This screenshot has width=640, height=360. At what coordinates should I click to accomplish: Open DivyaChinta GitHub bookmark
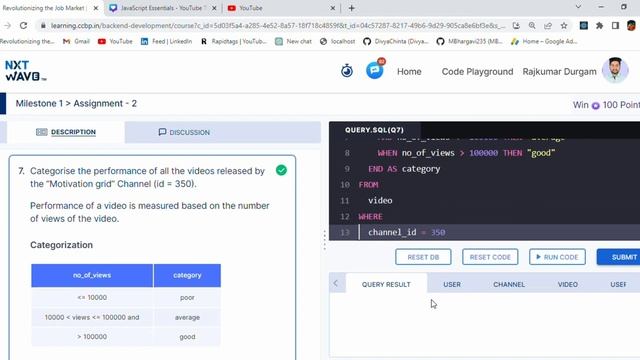click(396, 41)
